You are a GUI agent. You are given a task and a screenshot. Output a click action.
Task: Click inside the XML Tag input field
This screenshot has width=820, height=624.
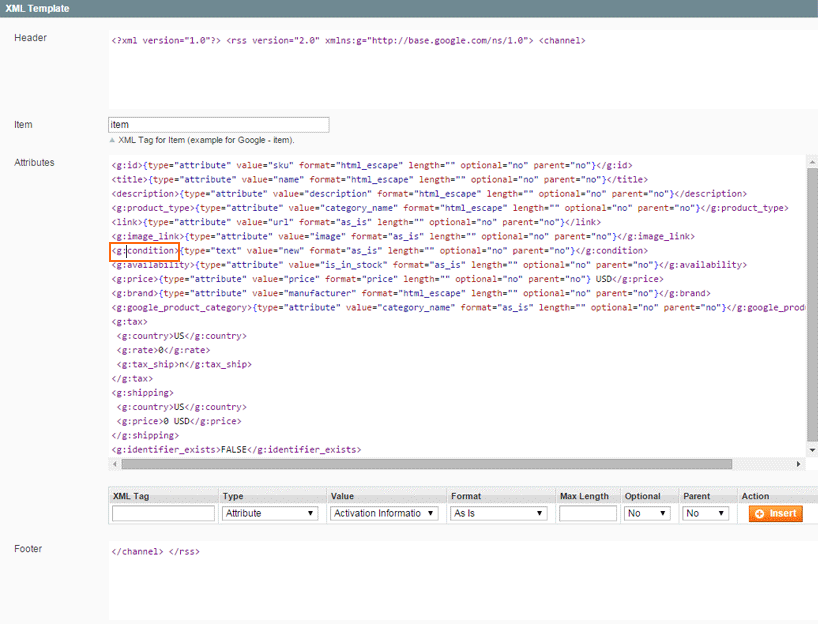[x=162, y=513]
